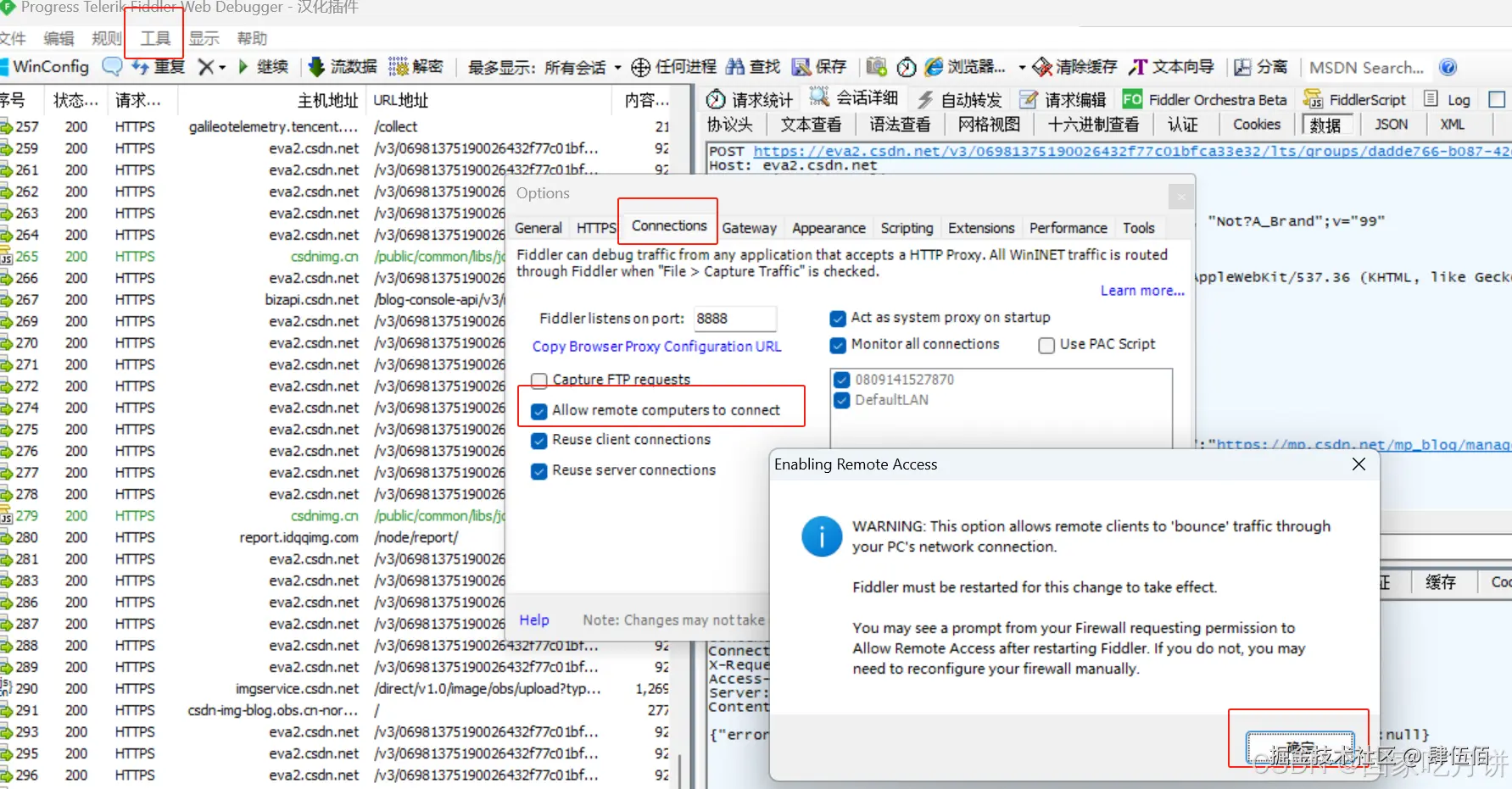The height and width of the screenshot is (789, 1512).
Task: Open the 编辑 menu
Action: 59,38
